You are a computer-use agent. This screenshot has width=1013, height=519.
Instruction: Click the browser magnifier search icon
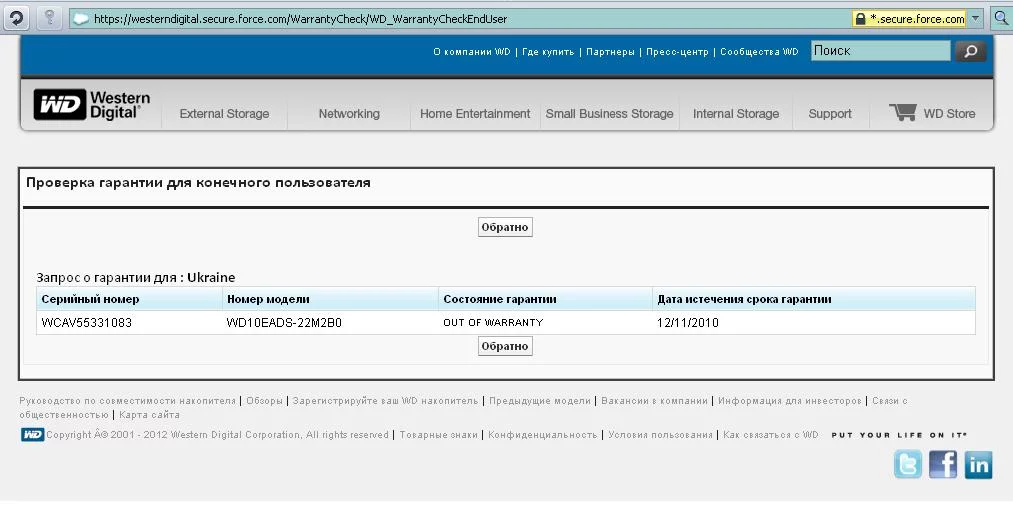[x=1001, y=18]
